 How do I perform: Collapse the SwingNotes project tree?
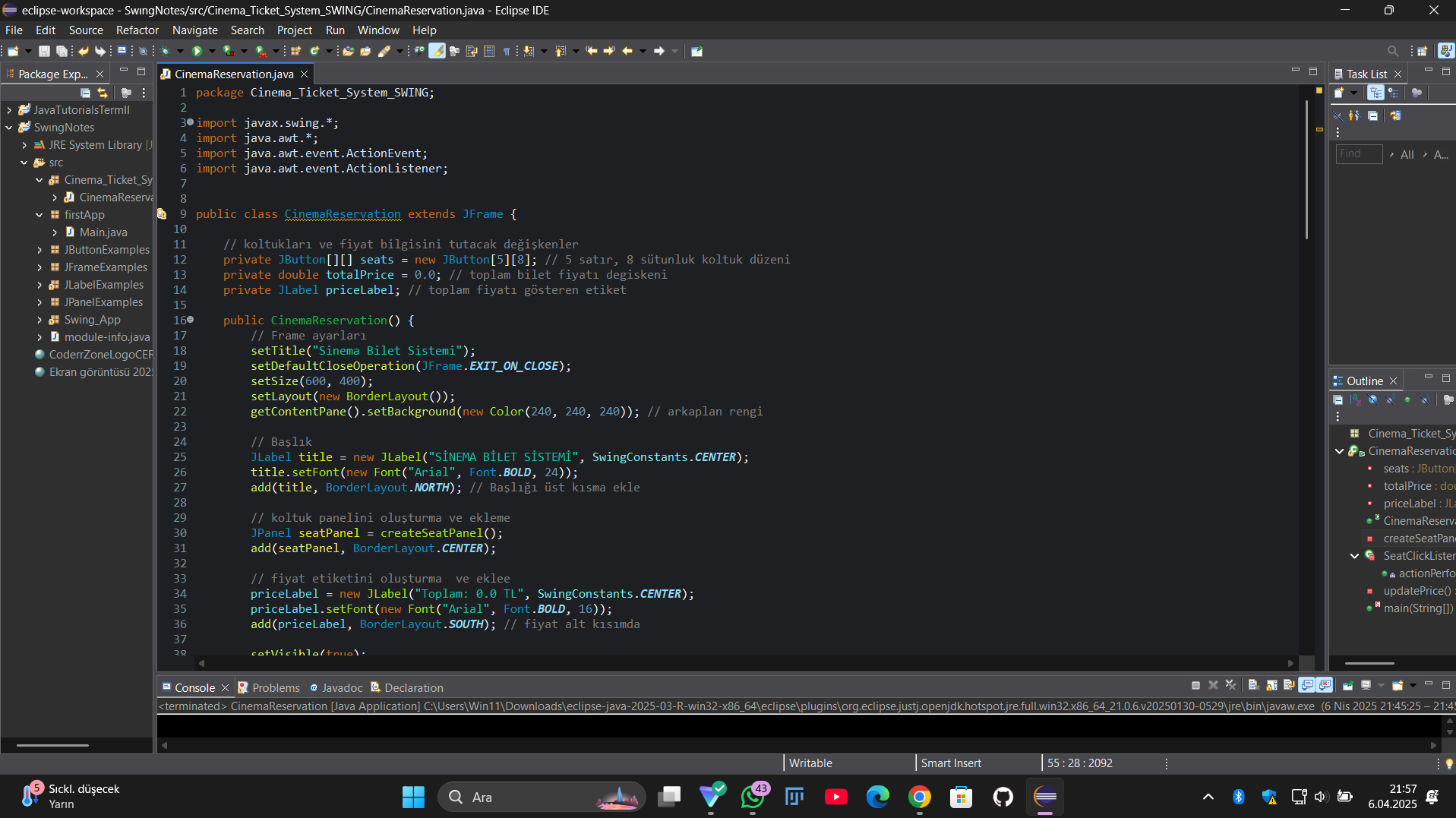9,128
